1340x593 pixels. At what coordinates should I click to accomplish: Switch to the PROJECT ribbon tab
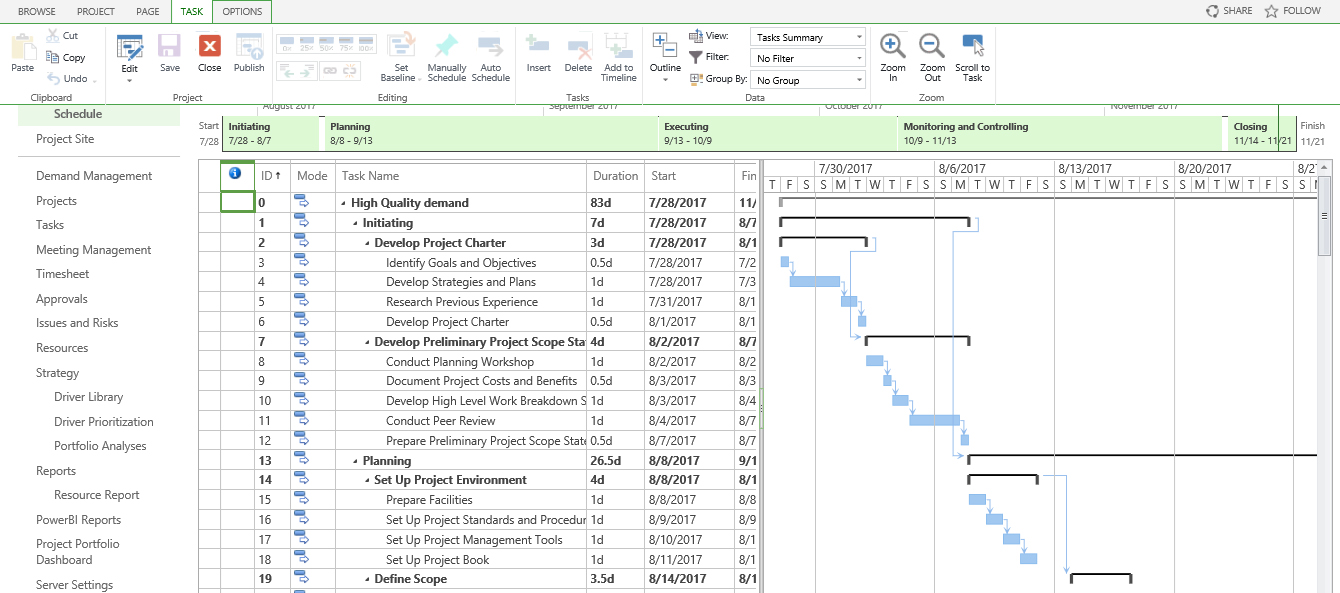(x=96, y=12)
